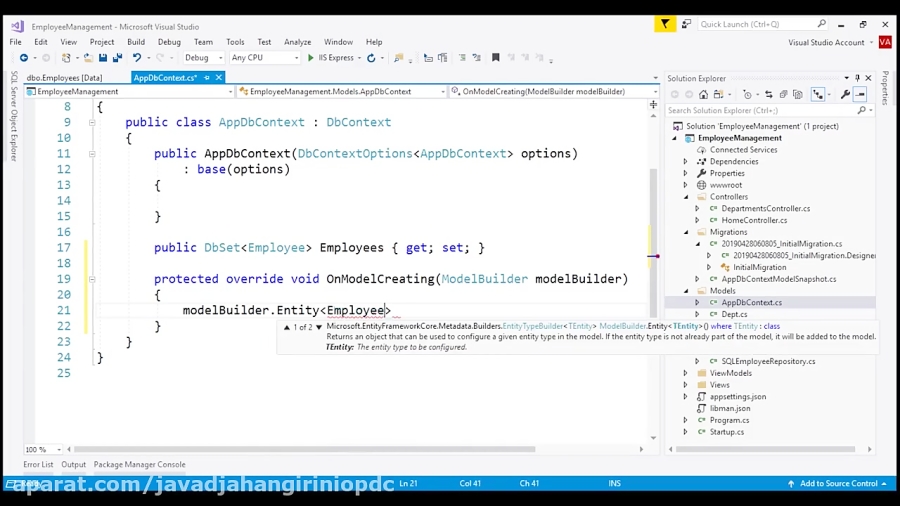Collapse the Controllers folder
900x506 pixels.
pyautogui.click(x=685, y=197)
